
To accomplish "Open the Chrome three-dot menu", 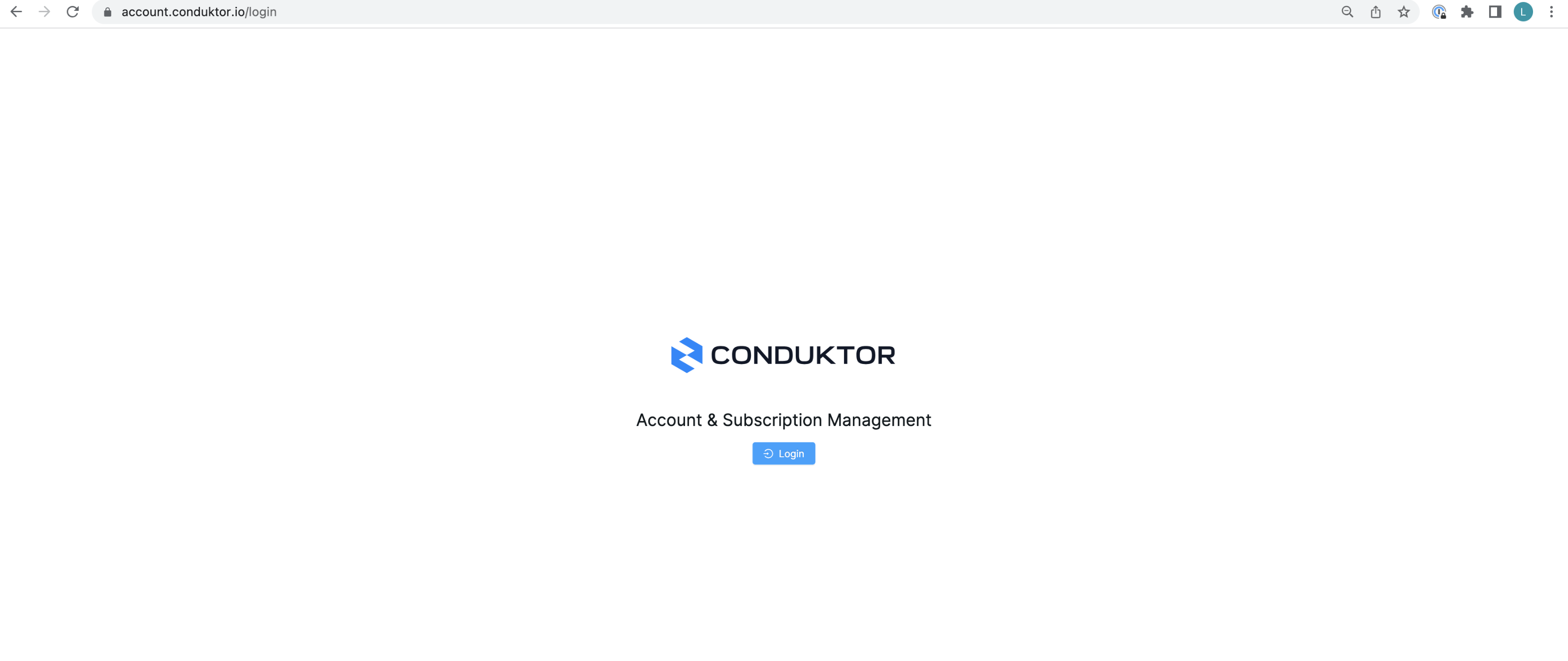I will [x=1552, y=11].
